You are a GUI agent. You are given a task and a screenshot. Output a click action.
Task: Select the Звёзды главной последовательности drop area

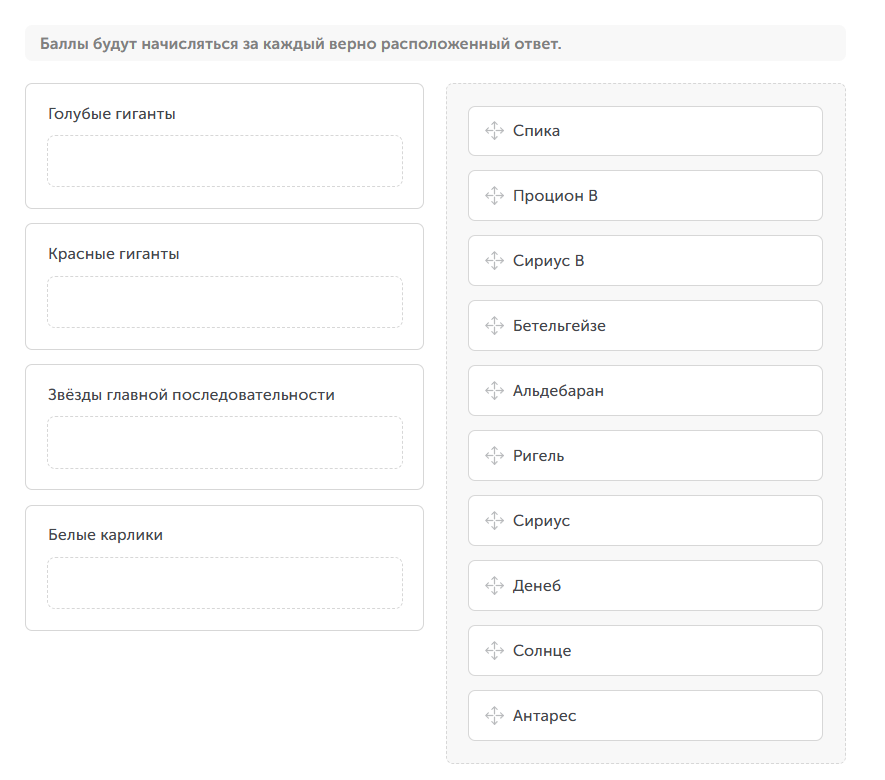click(225, 442)
